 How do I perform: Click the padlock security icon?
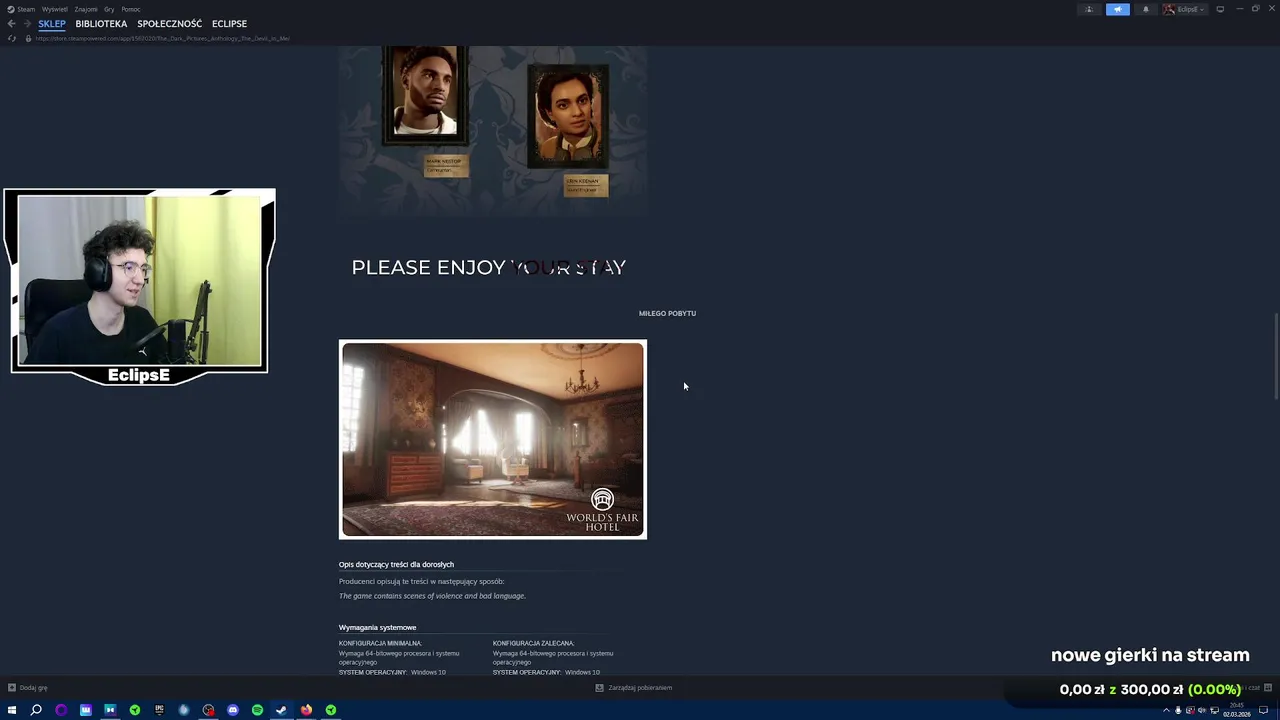tap(28, 38)
